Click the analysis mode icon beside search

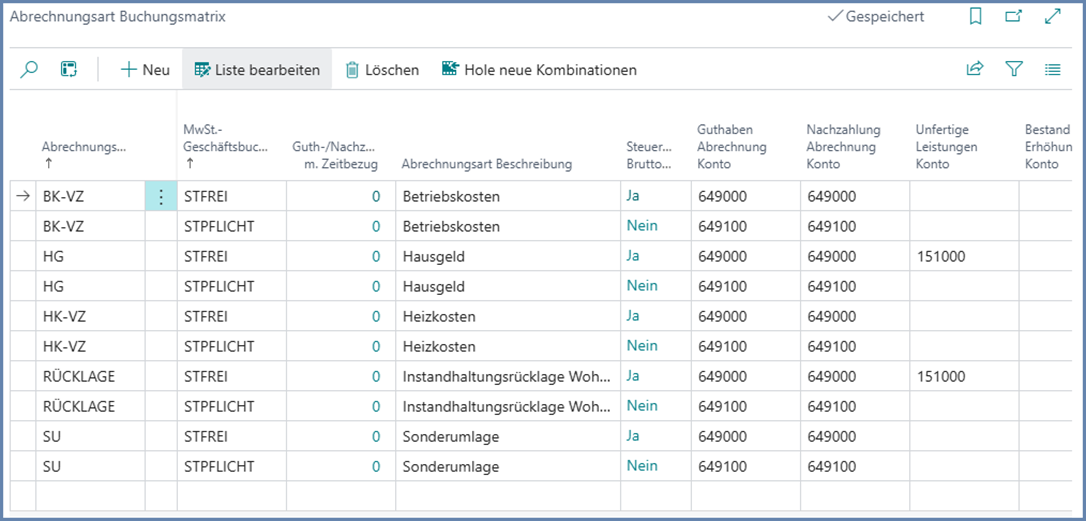click(69, 69)
